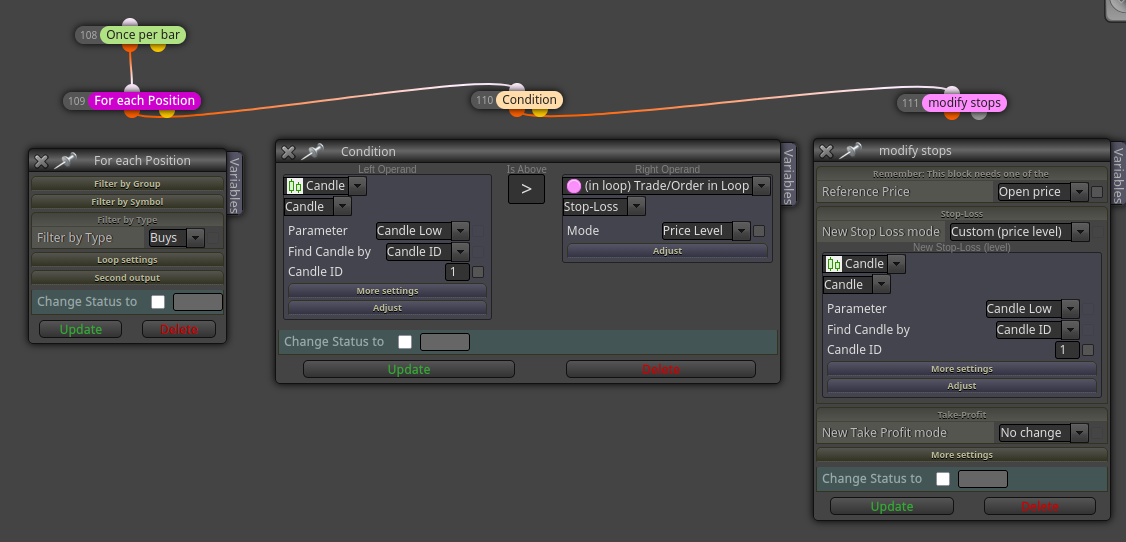Close the Condition panel
The width and height of the screenshot is (1126, 542).
tap(288, 152)
